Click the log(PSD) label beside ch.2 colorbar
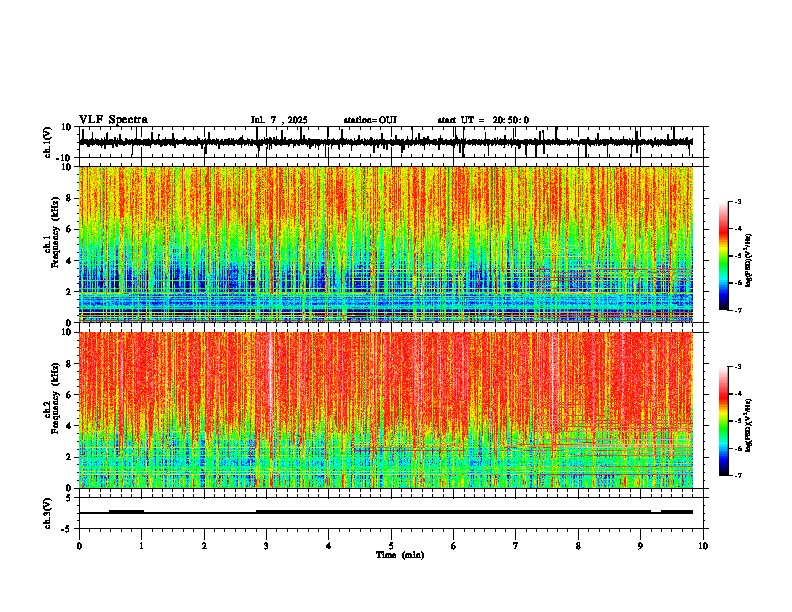The width and height of the screenshot is (792, 612). [x=748, y=425]
